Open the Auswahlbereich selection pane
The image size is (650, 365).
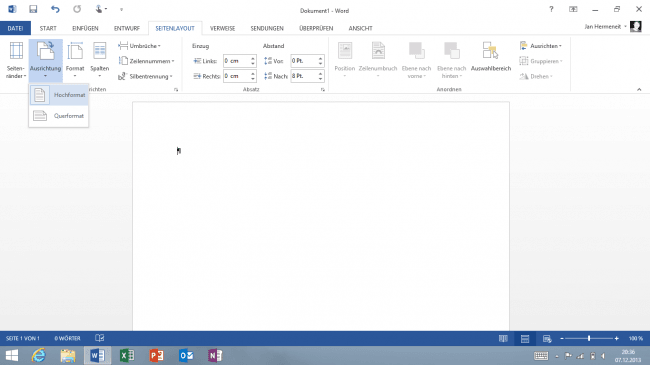pyautogui.click(x=491, y=57)
